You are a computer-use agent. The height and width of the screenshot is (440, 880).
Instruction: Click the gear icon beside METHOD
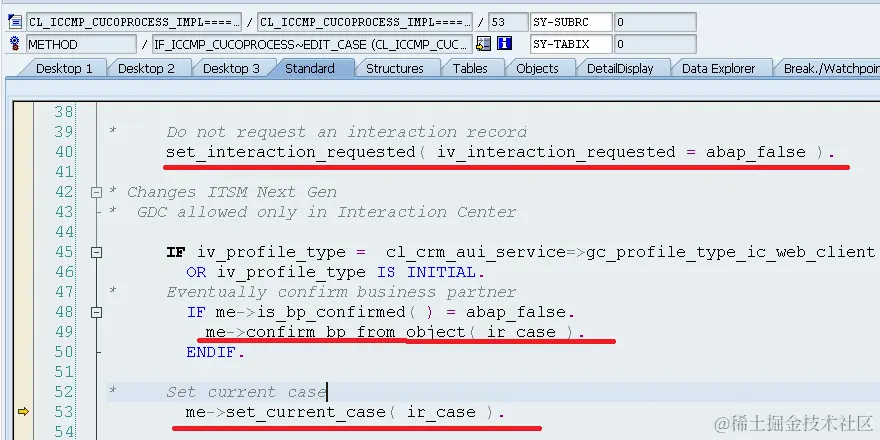[15, 43]
